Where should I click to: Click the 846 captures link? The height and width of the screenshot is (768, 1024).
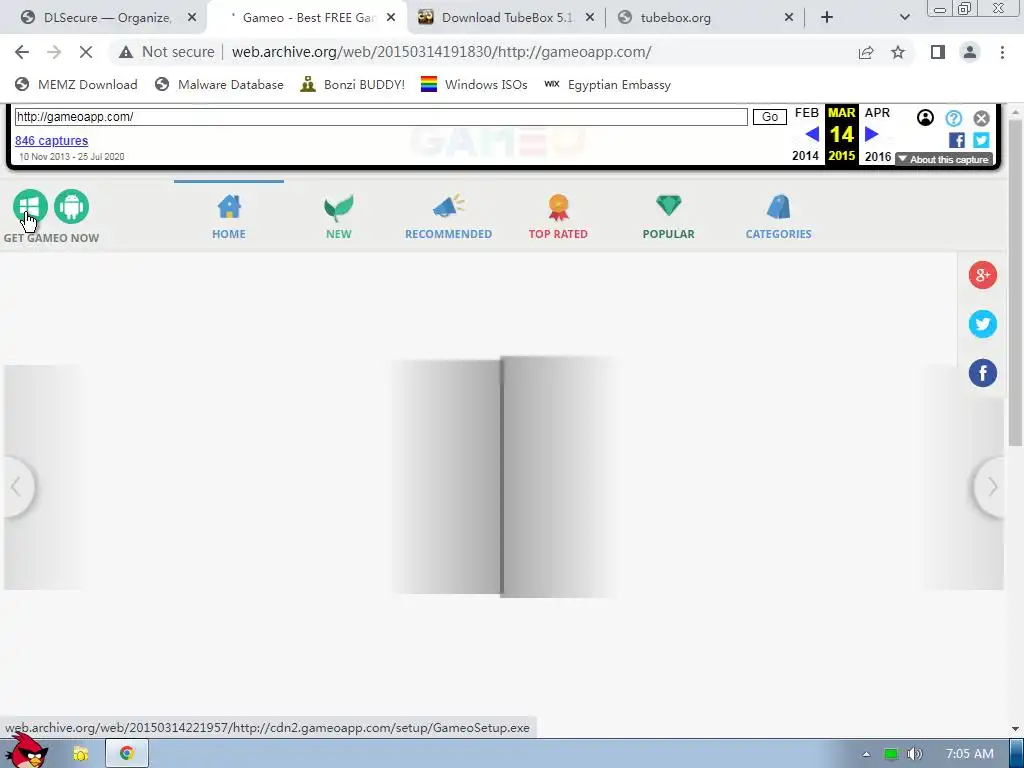coord(52,140)
